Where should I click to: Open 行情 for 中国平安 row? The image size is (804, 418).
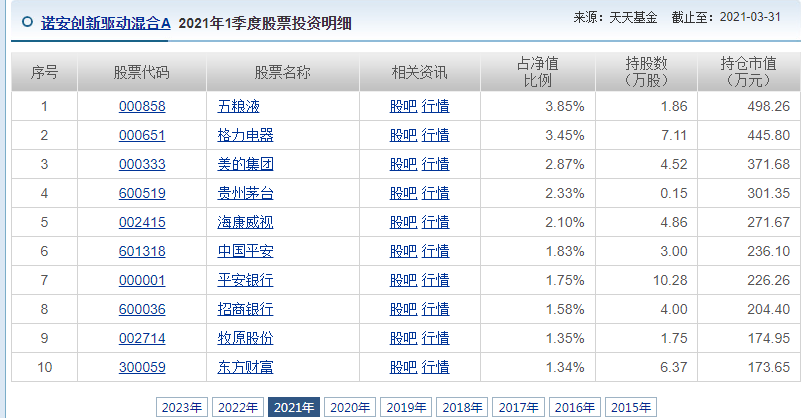point(435,251)
